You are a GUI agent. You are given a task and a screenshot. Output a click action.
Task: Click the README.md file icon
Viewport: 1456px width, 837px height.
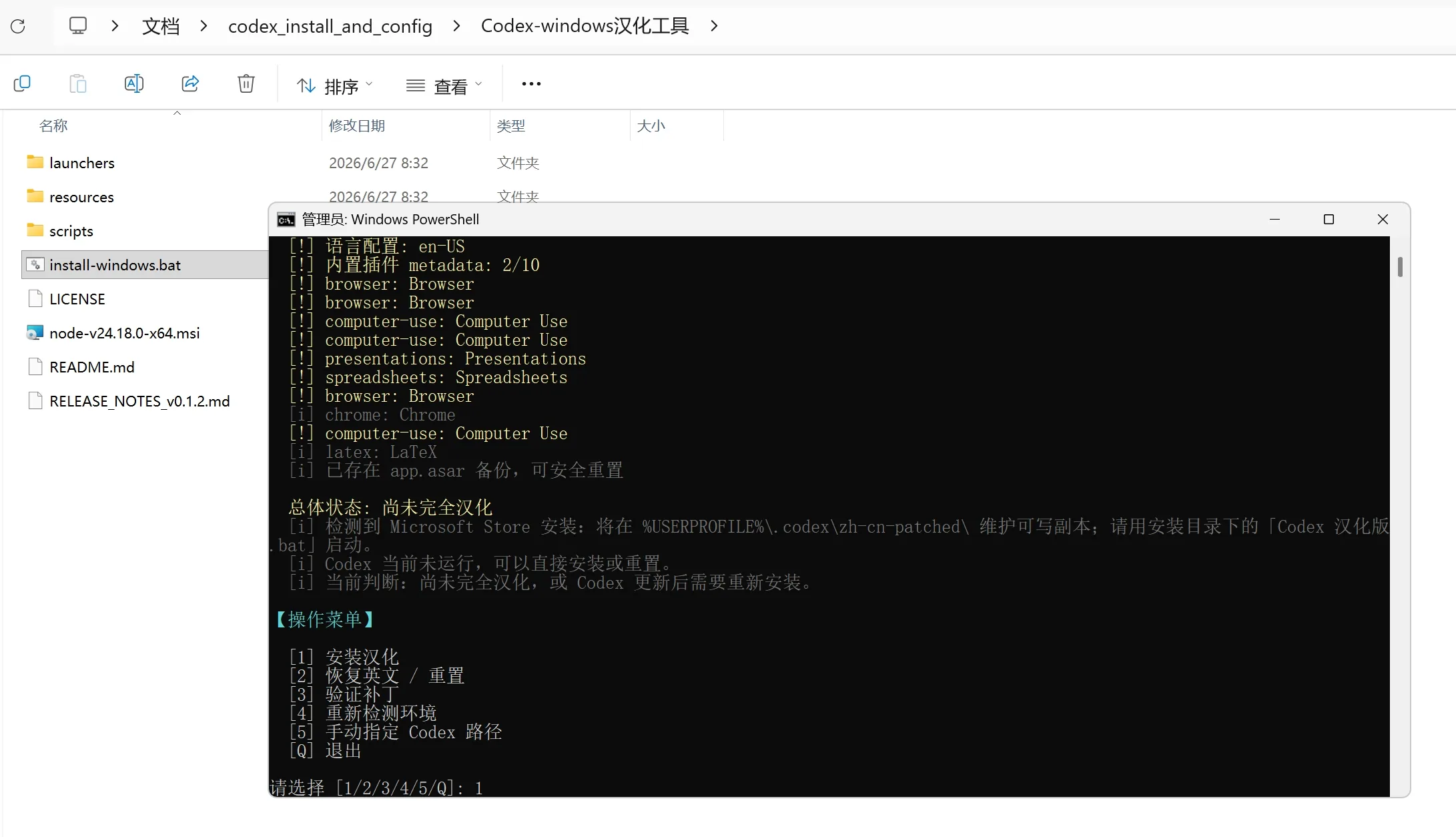coord(35,366)
